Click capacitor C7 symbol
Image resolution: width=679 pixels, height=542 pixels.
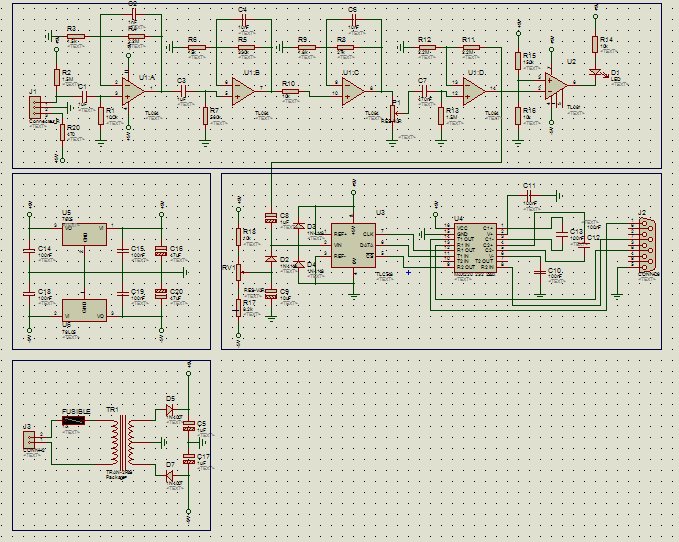pyautogui.click(x=424, y=91)
